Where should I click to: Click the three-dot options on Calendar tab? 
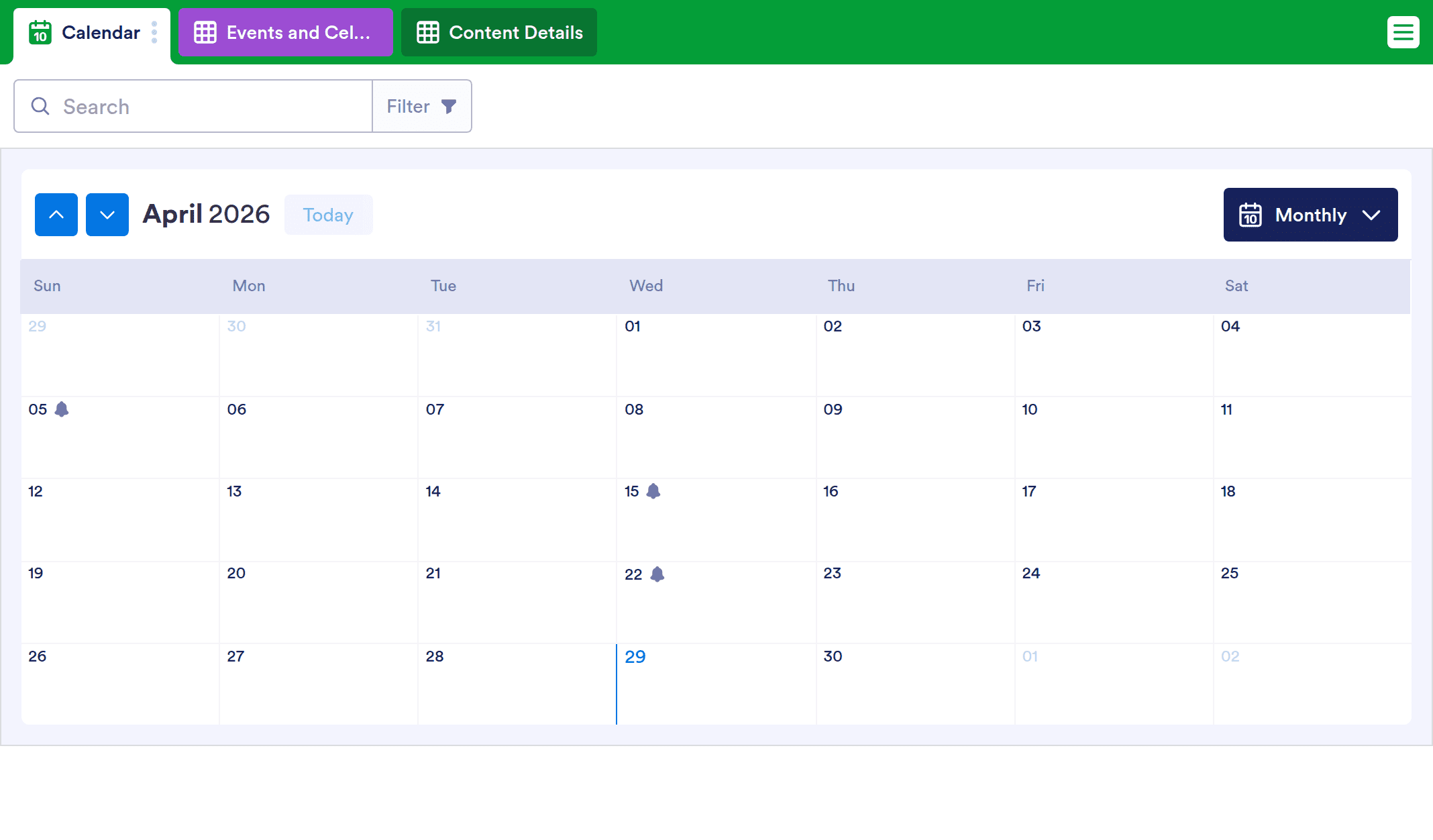tap(154, 32)
